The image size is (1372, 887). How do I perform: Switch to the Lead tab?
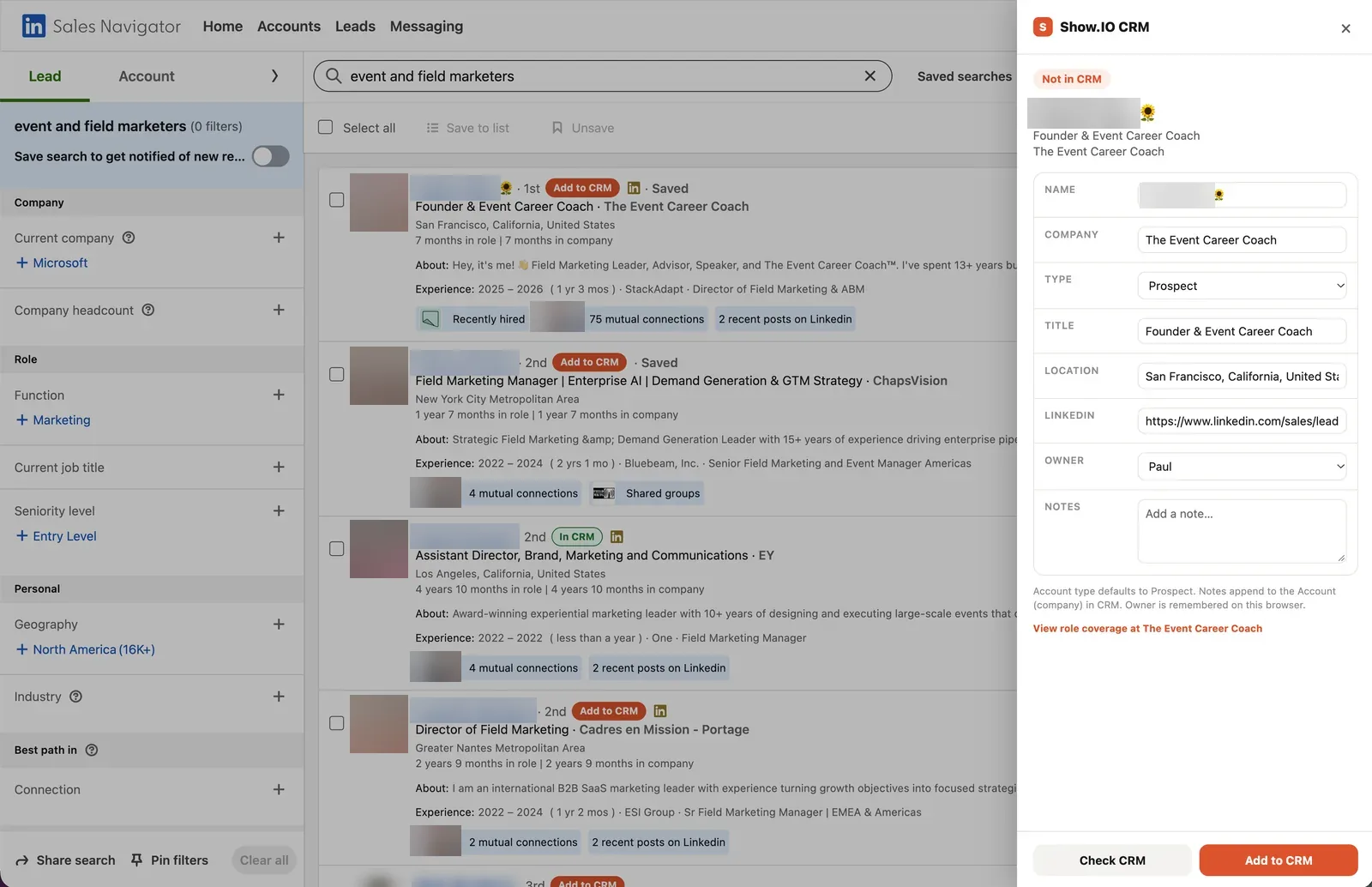(45, 76)
